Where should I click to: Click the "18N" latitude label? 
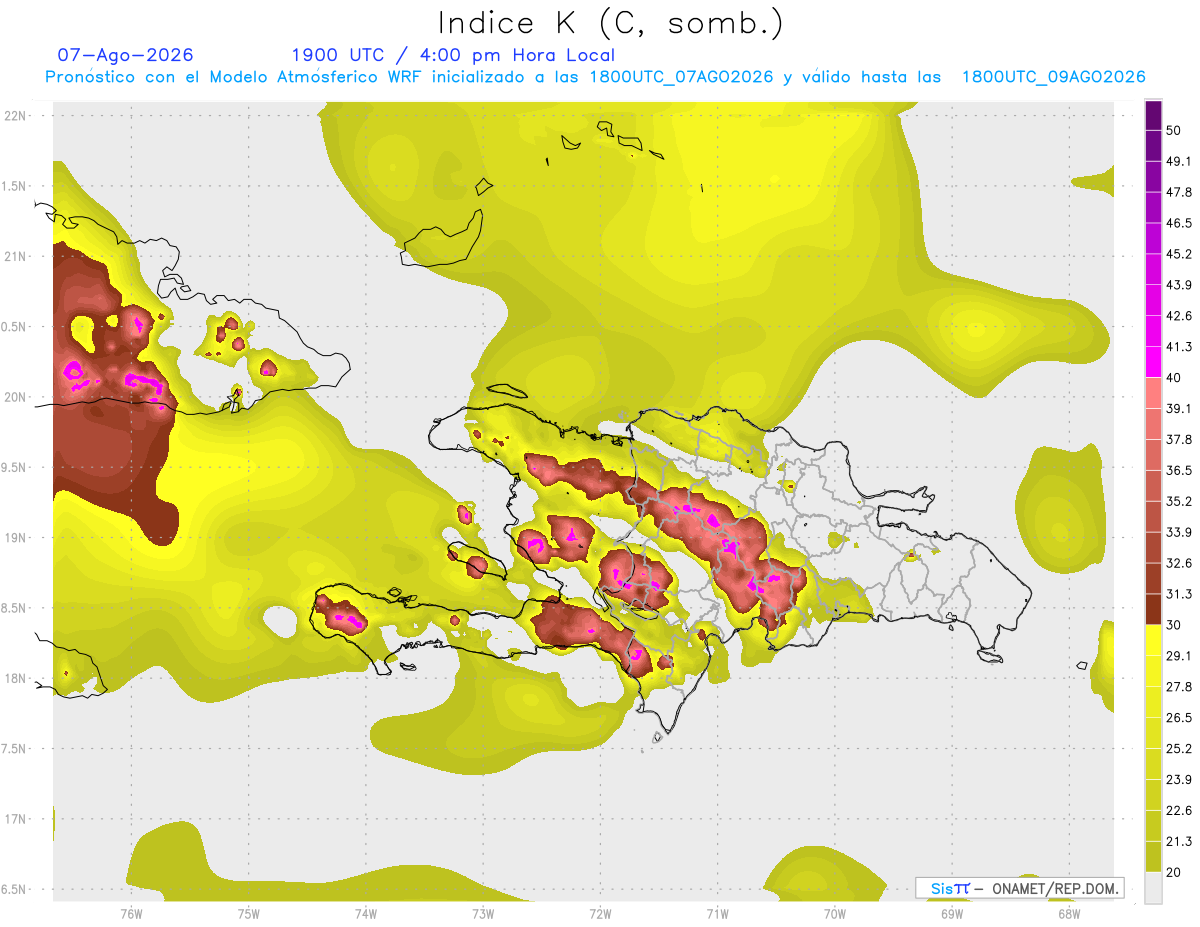15,678
